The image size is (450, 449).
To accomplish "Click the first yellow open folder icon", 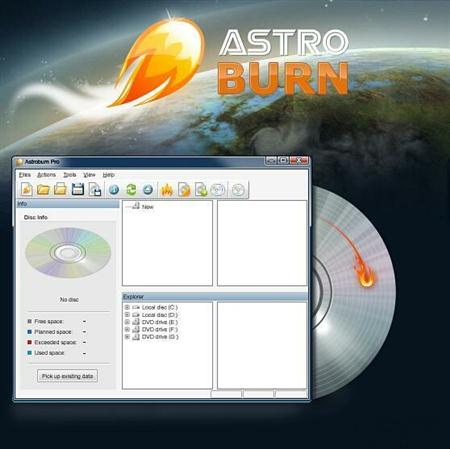I will [x=43, y=190].
